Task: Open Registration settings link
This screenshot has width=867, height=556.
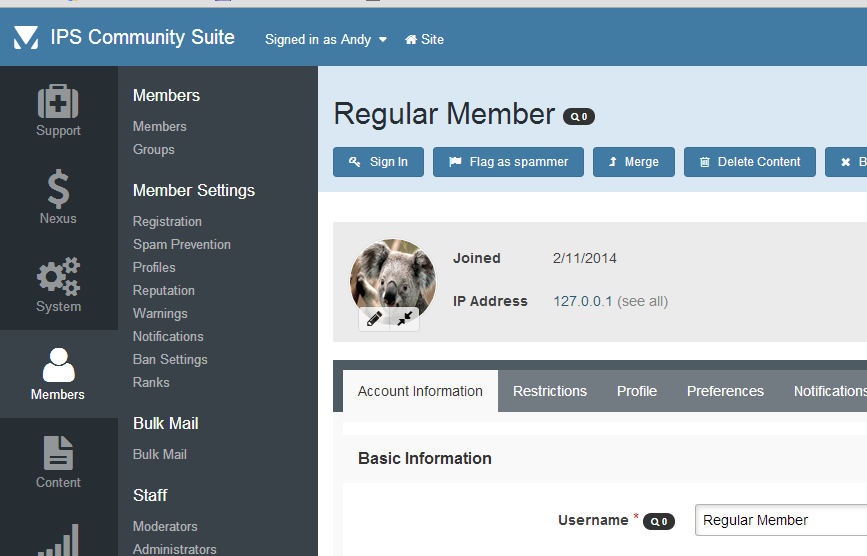Action: click(x=167, y=222)
